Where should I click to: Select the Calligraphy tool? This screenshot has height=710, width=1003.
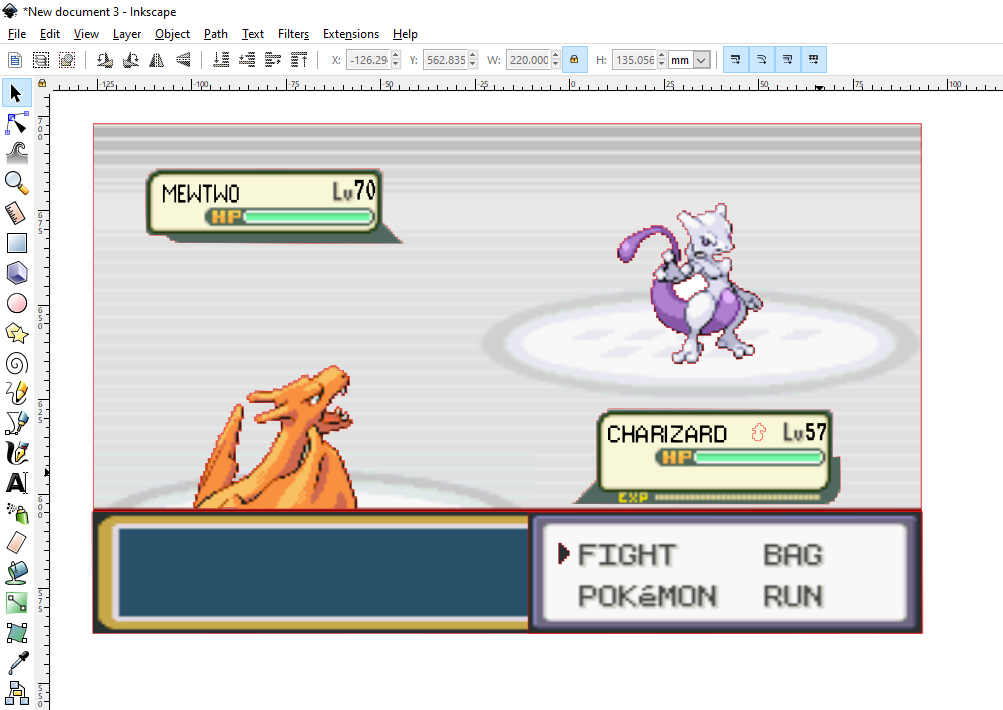(x=16, y=453)
